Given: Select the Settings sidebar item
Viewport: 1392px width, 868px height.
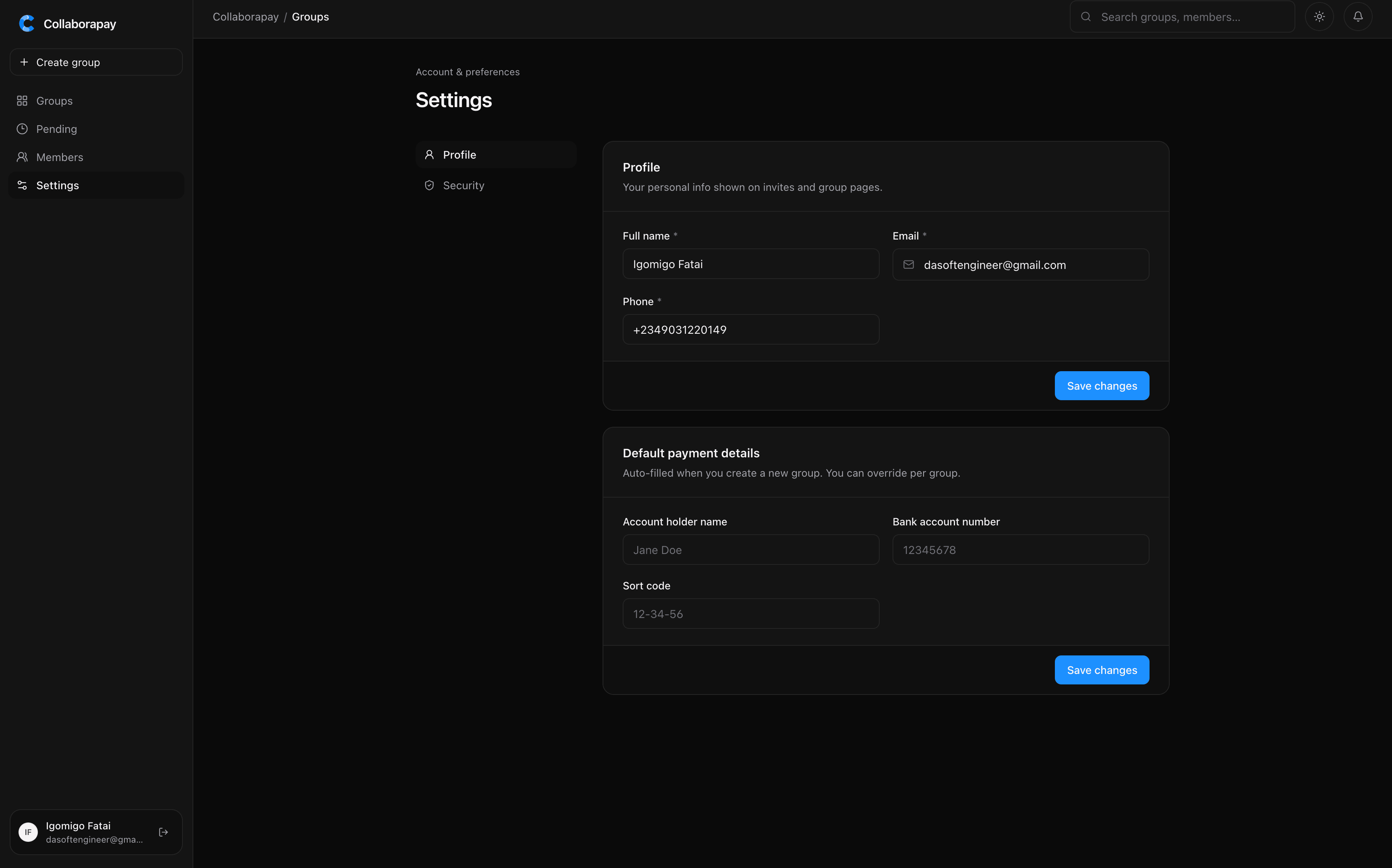Looking at the screenshot, I should tap(97, 186).
